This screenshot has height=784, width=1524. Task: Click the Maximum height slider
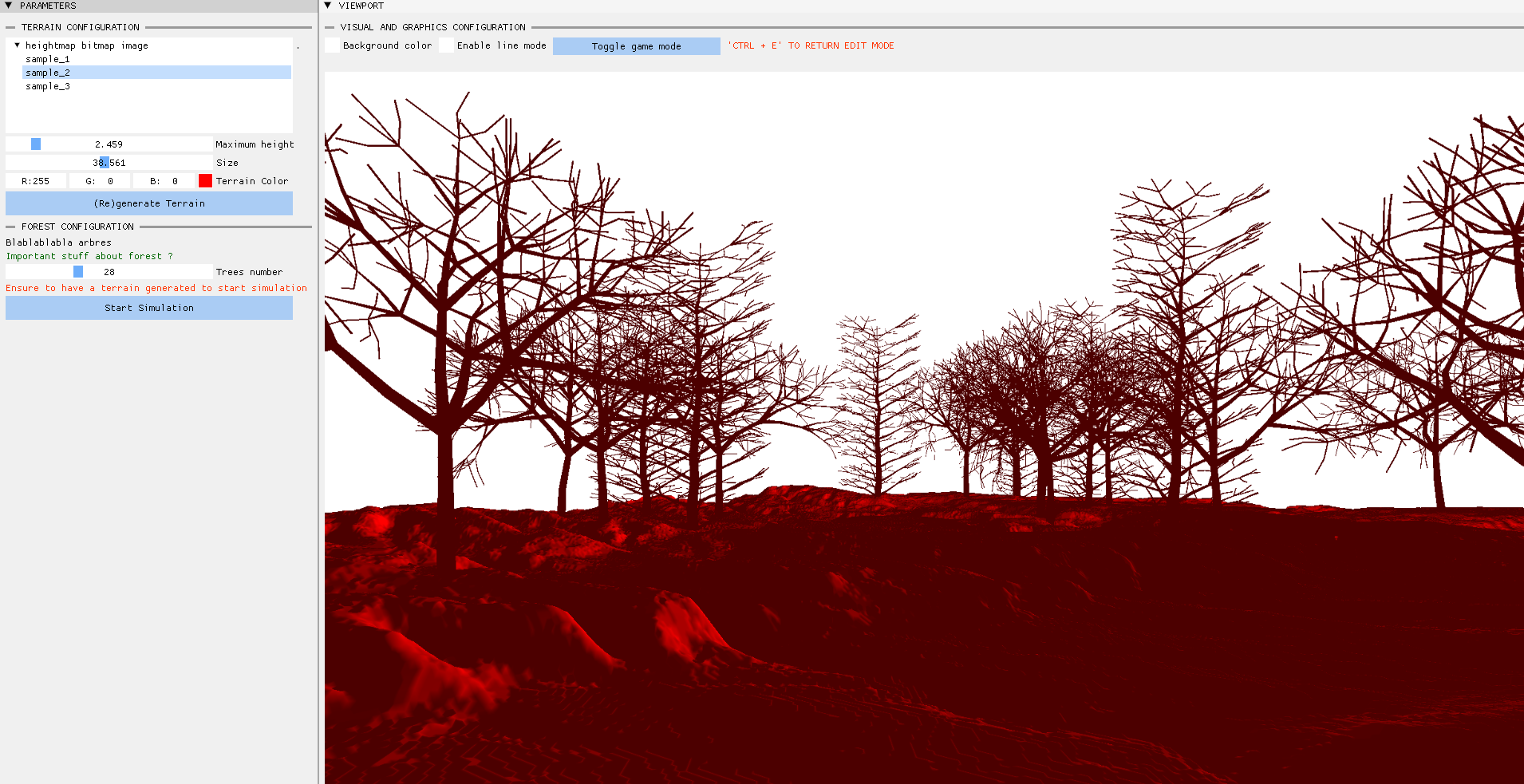(109, 144)
